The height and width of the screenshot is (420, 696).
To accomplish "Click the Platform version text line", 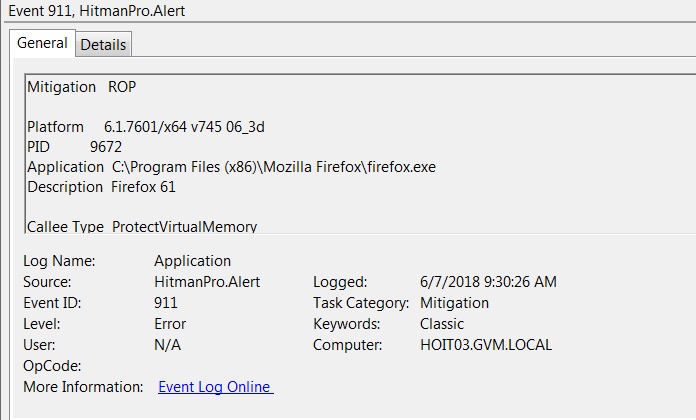I will (146, 127).
